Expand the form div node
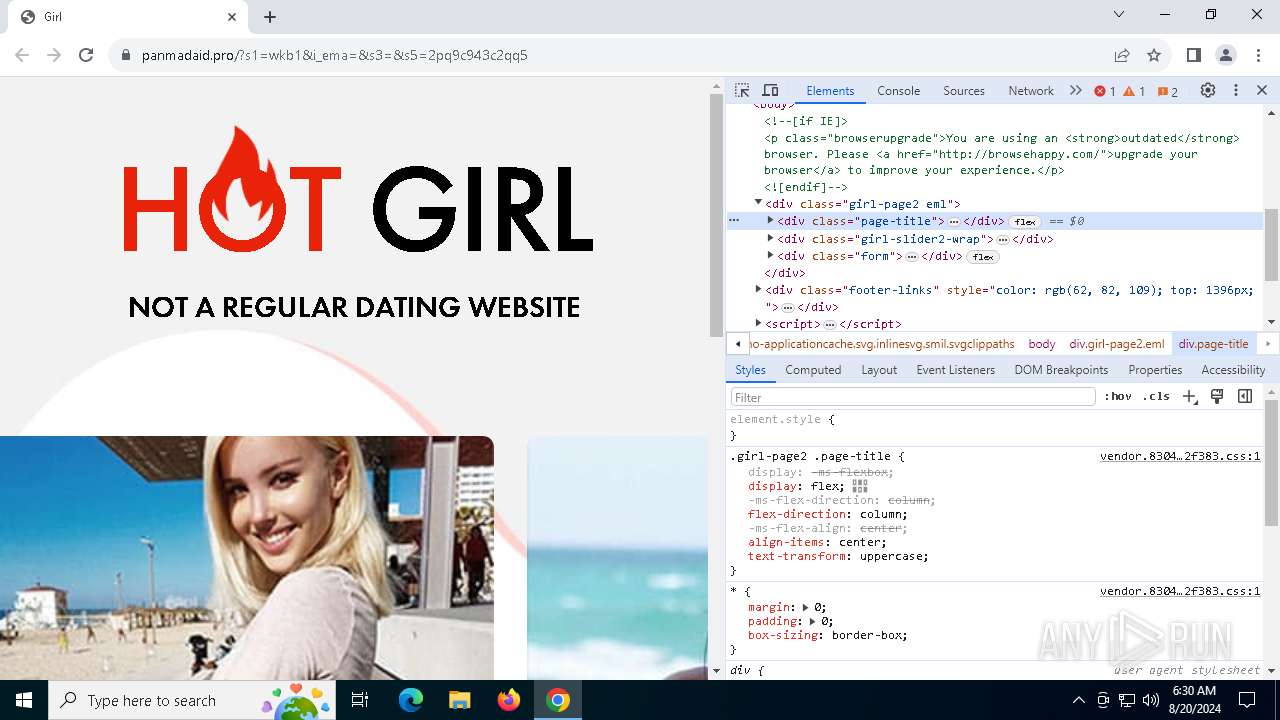This screenshot has width=1280, height=720. click(771, 255)
